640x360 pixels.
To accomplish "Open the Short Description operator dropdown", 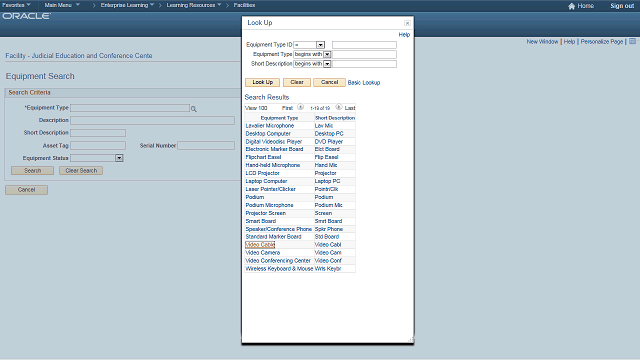I will tap(327, 64).
